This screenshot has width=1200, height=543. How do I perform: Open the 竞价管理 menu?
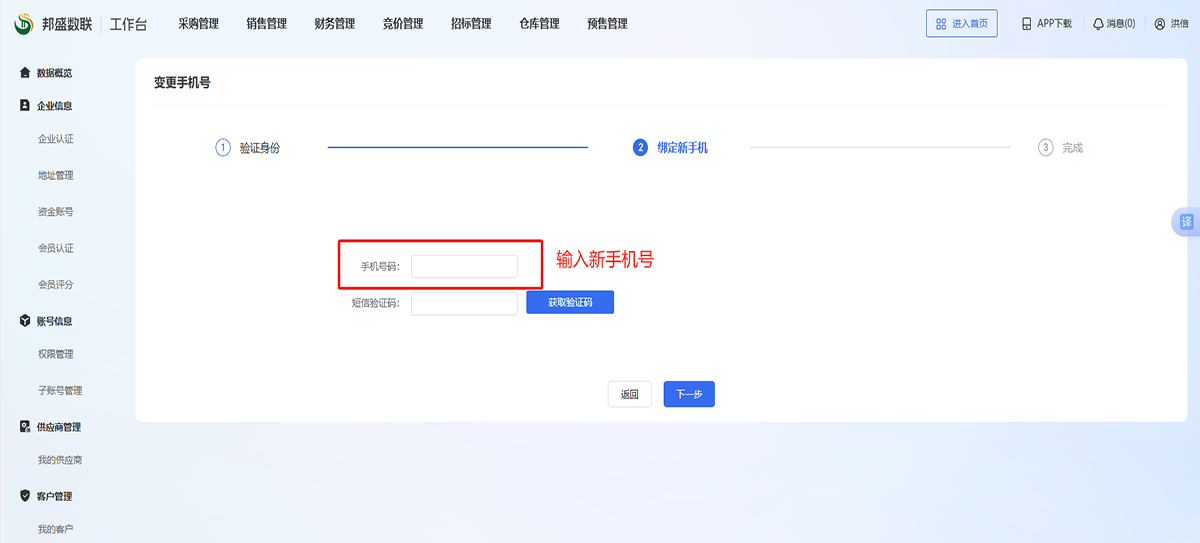[403, 24]
